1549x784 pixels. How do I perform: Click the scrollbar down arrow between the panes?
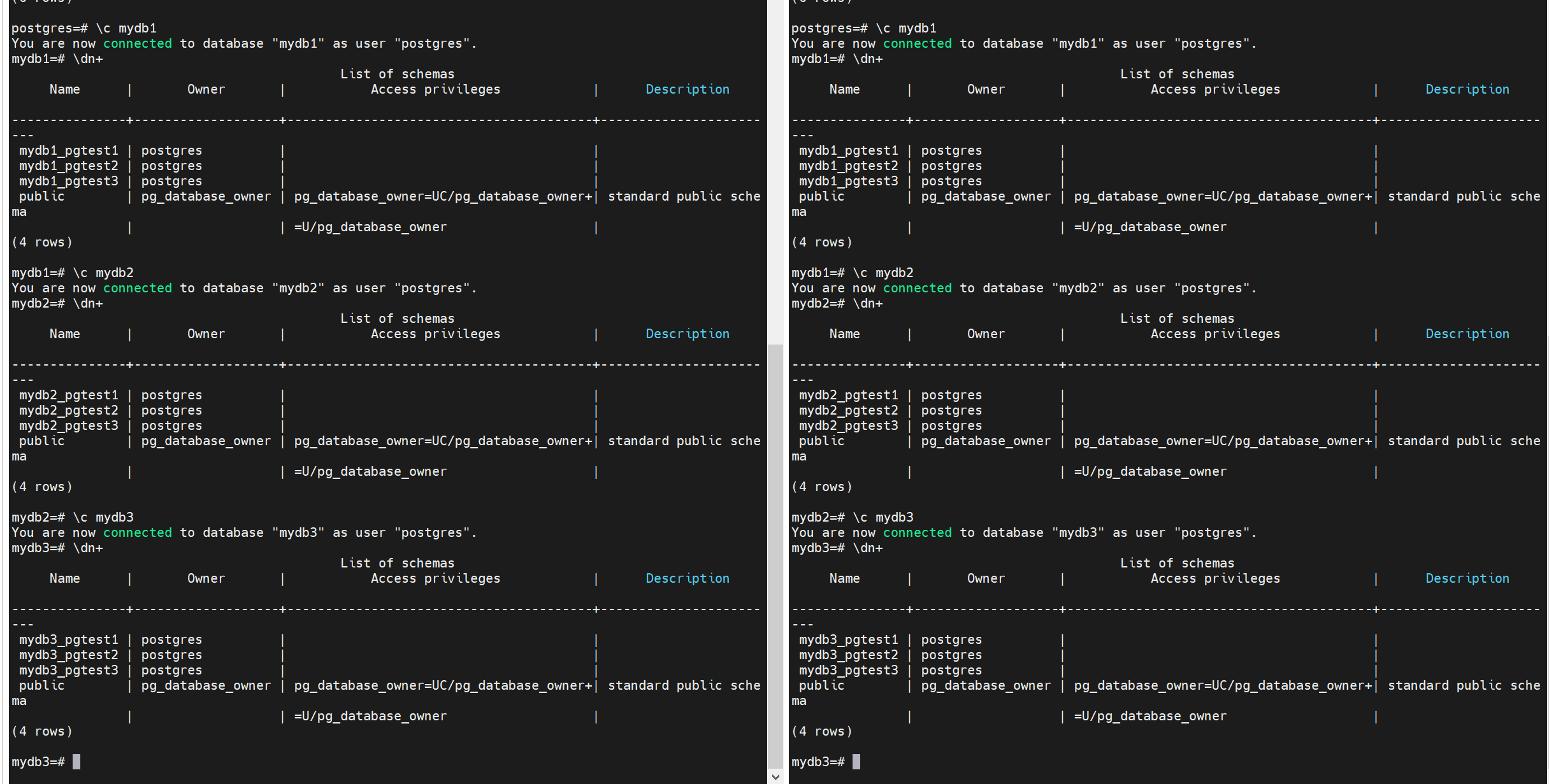776,777
